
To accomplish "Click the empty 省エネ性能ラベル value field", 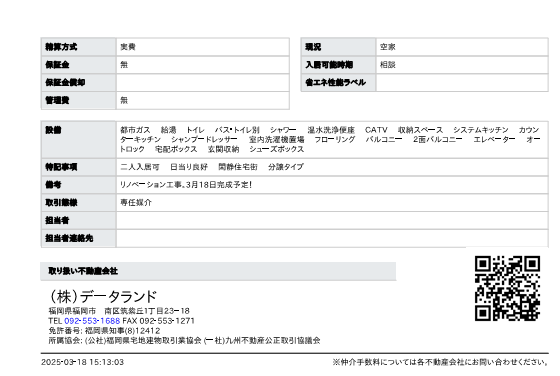I will (462, 82).
